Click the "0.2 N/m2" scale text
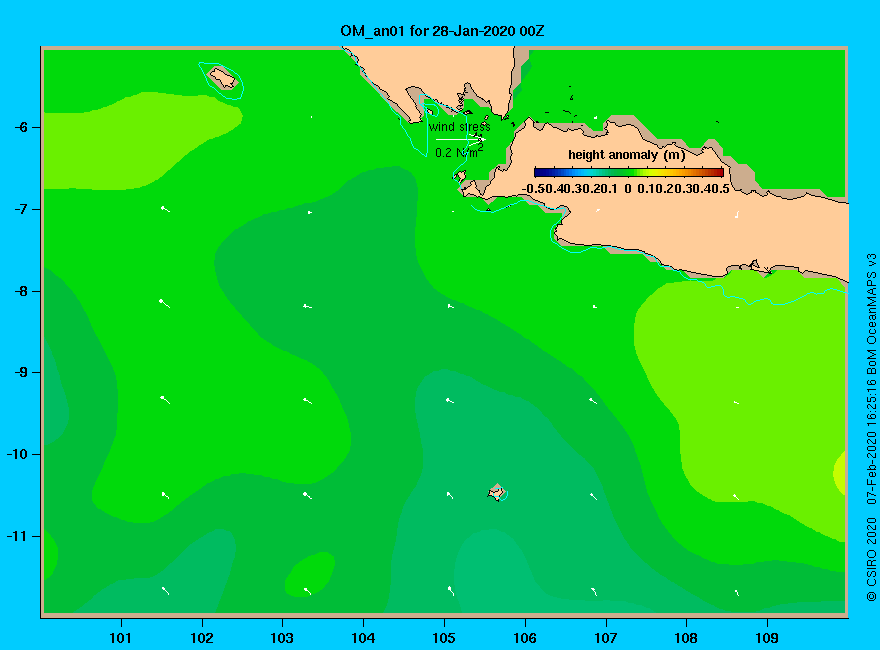 tap(459, 152)
